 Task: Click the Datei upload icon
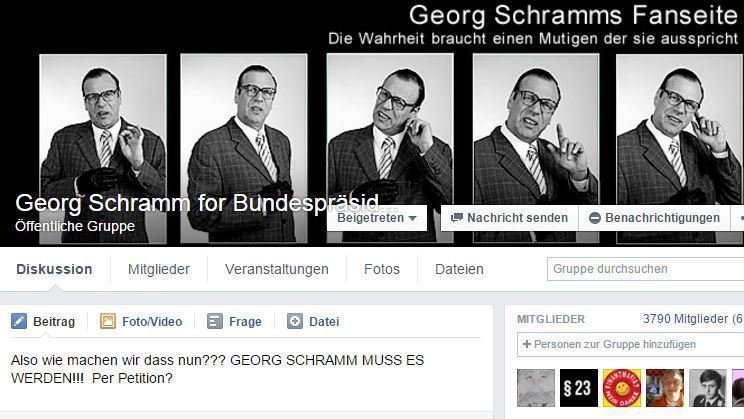(295, 321)
